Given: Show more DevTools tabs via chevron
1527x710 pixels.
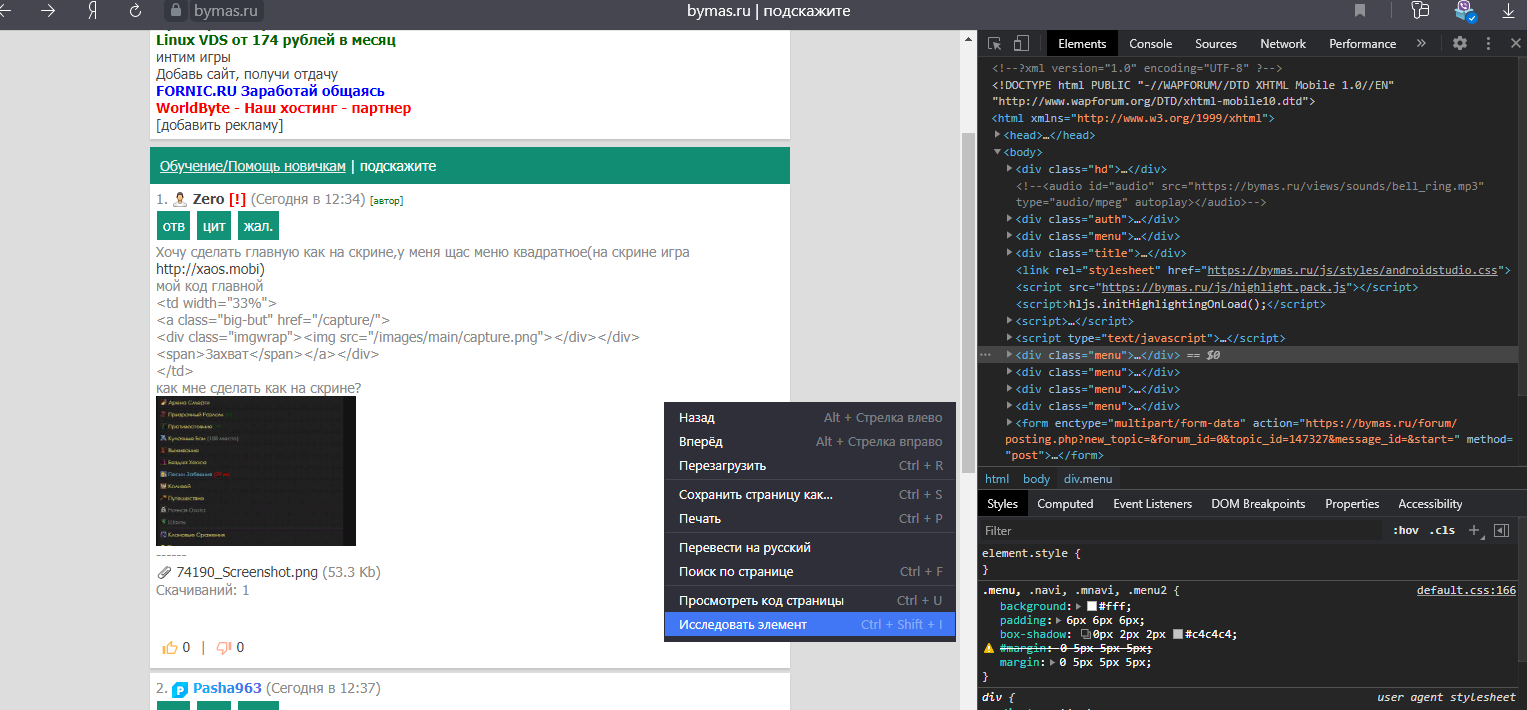Looking at the screenshot, I should 1421,43.
